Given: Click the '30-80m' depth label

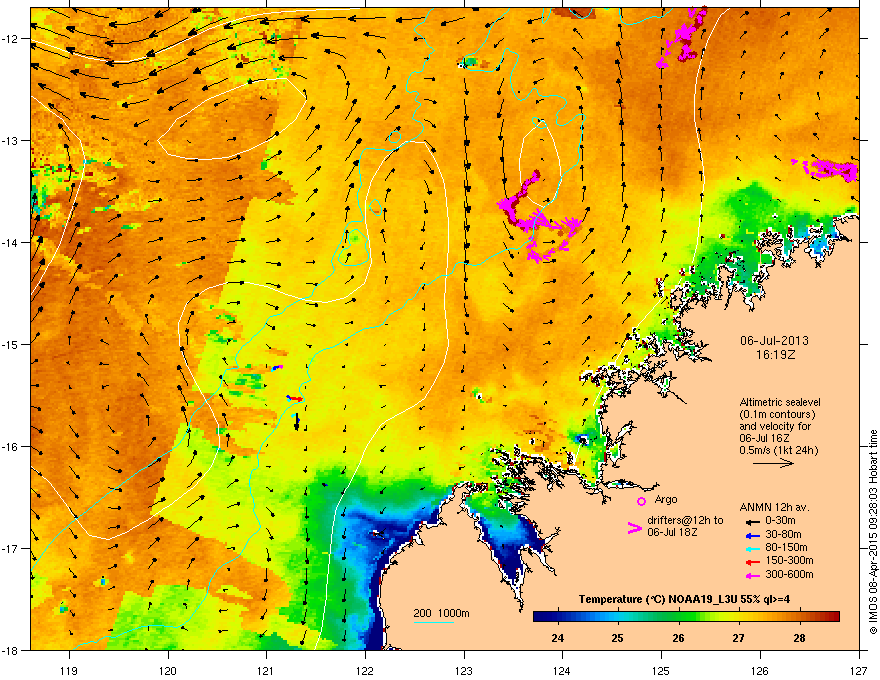Looking at the screenshot, I should click(x=783, y=534).
